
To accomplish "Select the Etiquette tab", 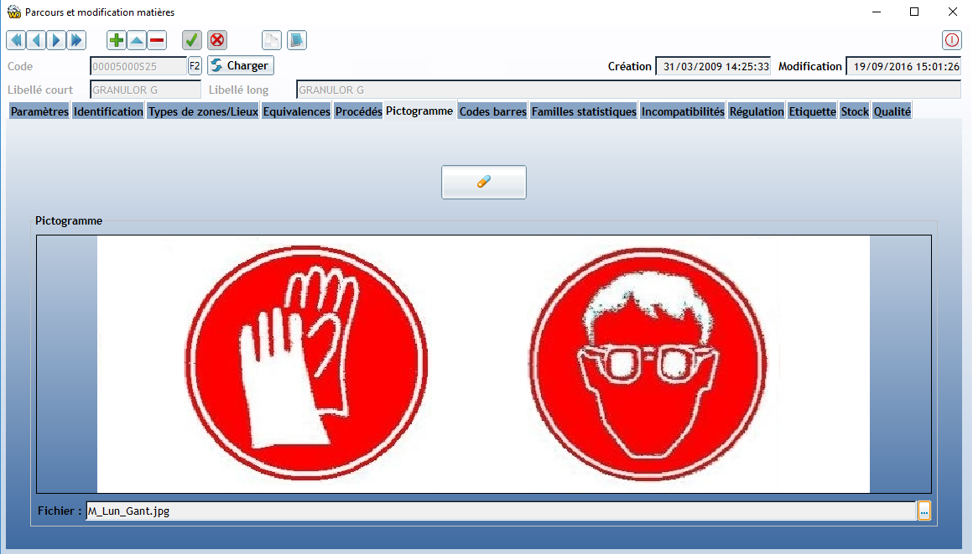I will click(x=812, y=112).
